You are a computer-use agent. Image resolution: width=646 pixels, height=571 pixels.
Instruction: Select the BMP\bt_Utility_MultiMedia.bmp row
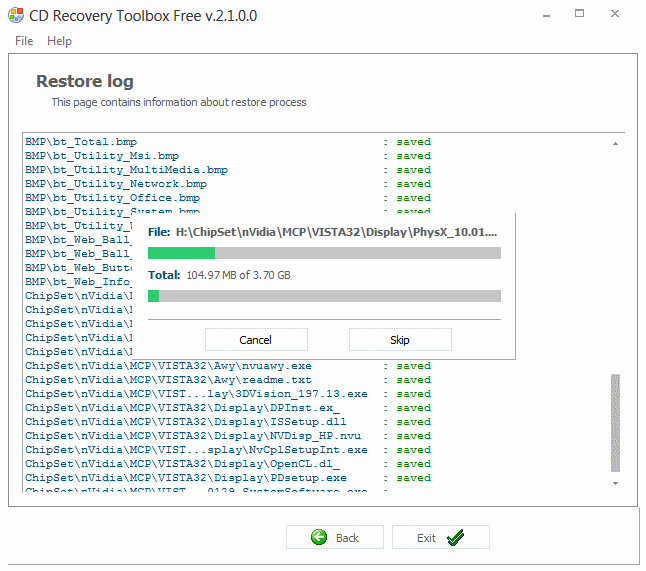(228, 170)
